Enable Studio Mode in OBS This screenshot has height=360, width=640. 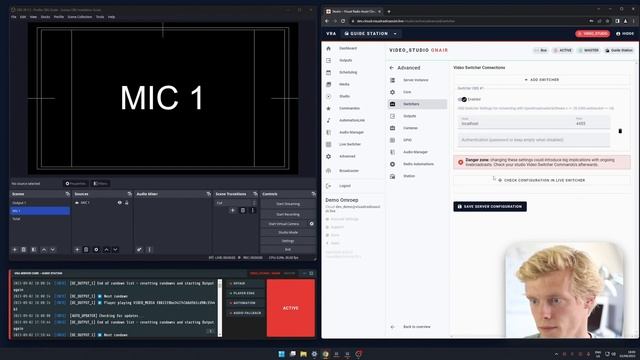[288, 232]
